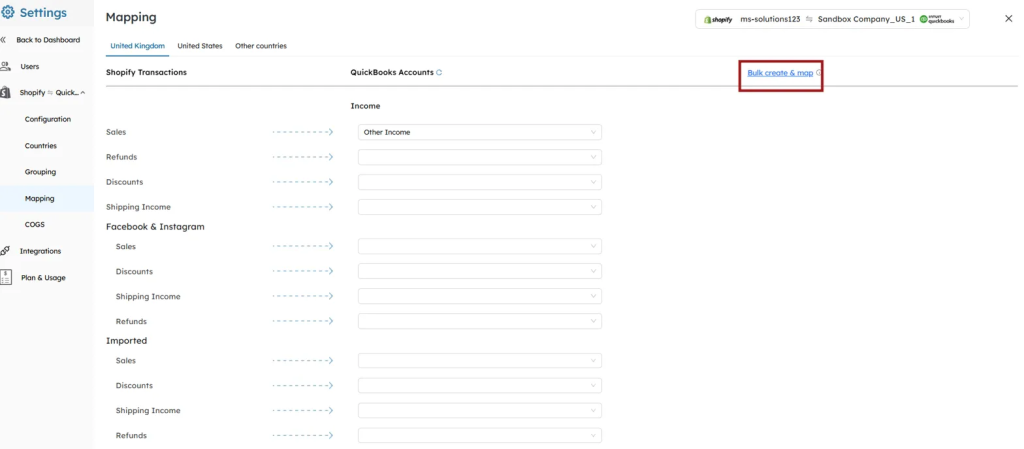Close the Mapping settings with the X

click(x=1008, y=18)
